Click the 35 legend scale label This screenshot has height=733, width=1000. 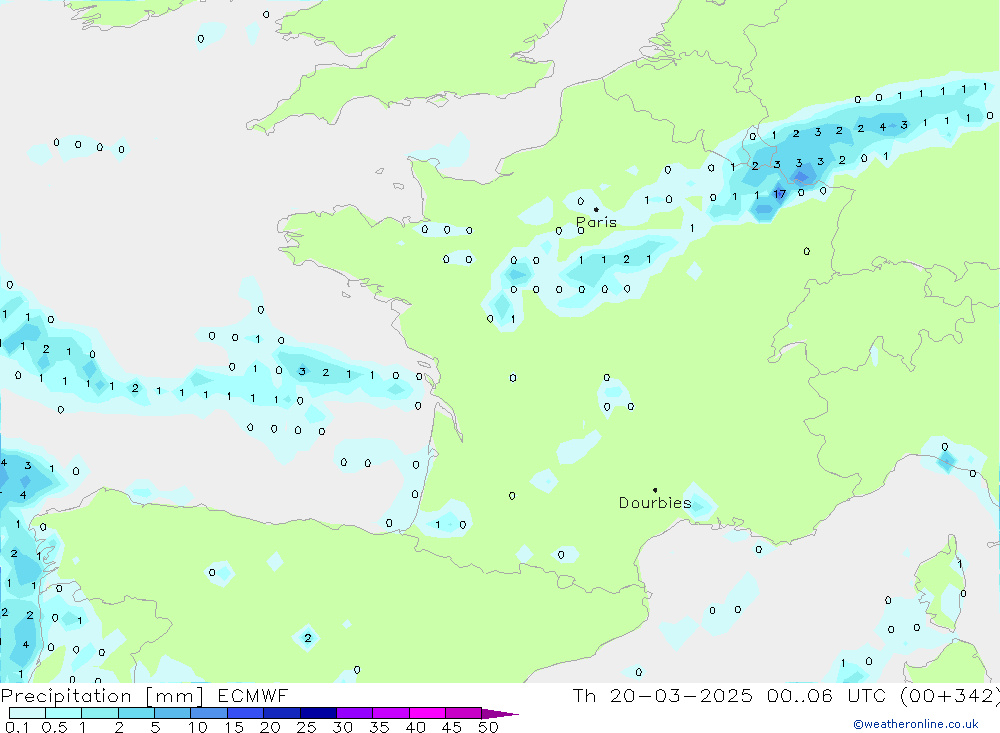[x=379, y=727]
